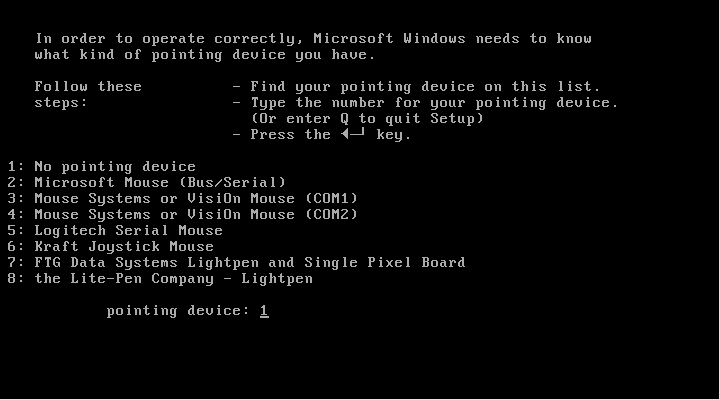Select option 1: No pointing device
The width and height of the screenshot is (720, 400).
pos(101,167)
